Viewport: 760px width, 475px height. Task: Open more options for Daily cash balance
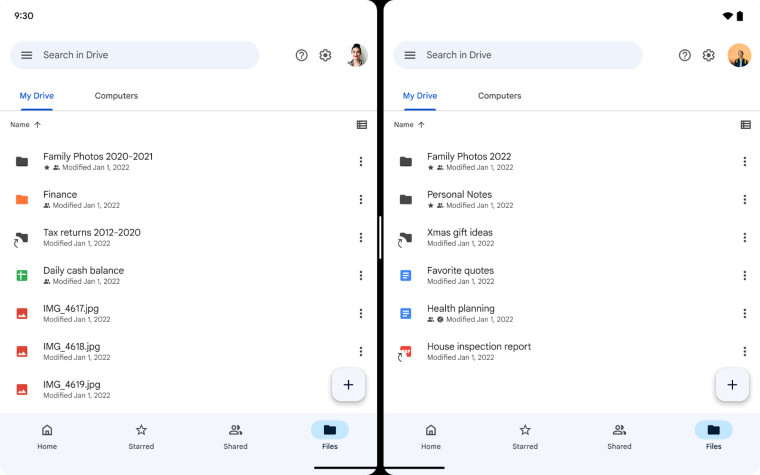coord(361,275)
